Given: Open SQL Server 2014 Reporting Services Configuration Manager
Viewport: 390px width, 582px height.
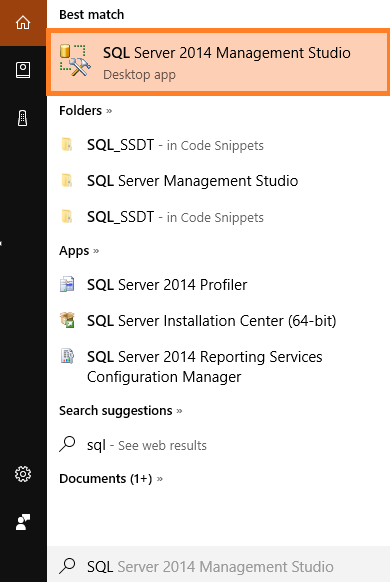Looking at the screenshot, I should pos(218,367).
